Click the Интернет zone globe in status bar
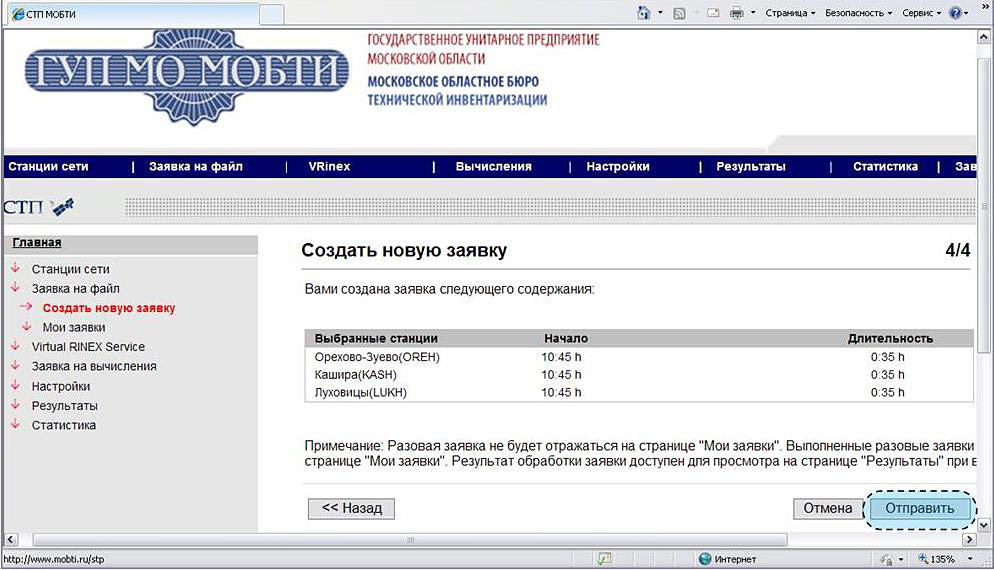 coord(705,559)
